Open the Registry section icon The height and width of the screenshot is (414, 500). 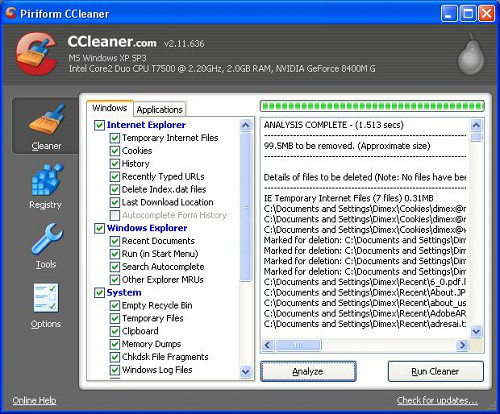[47, 180]
